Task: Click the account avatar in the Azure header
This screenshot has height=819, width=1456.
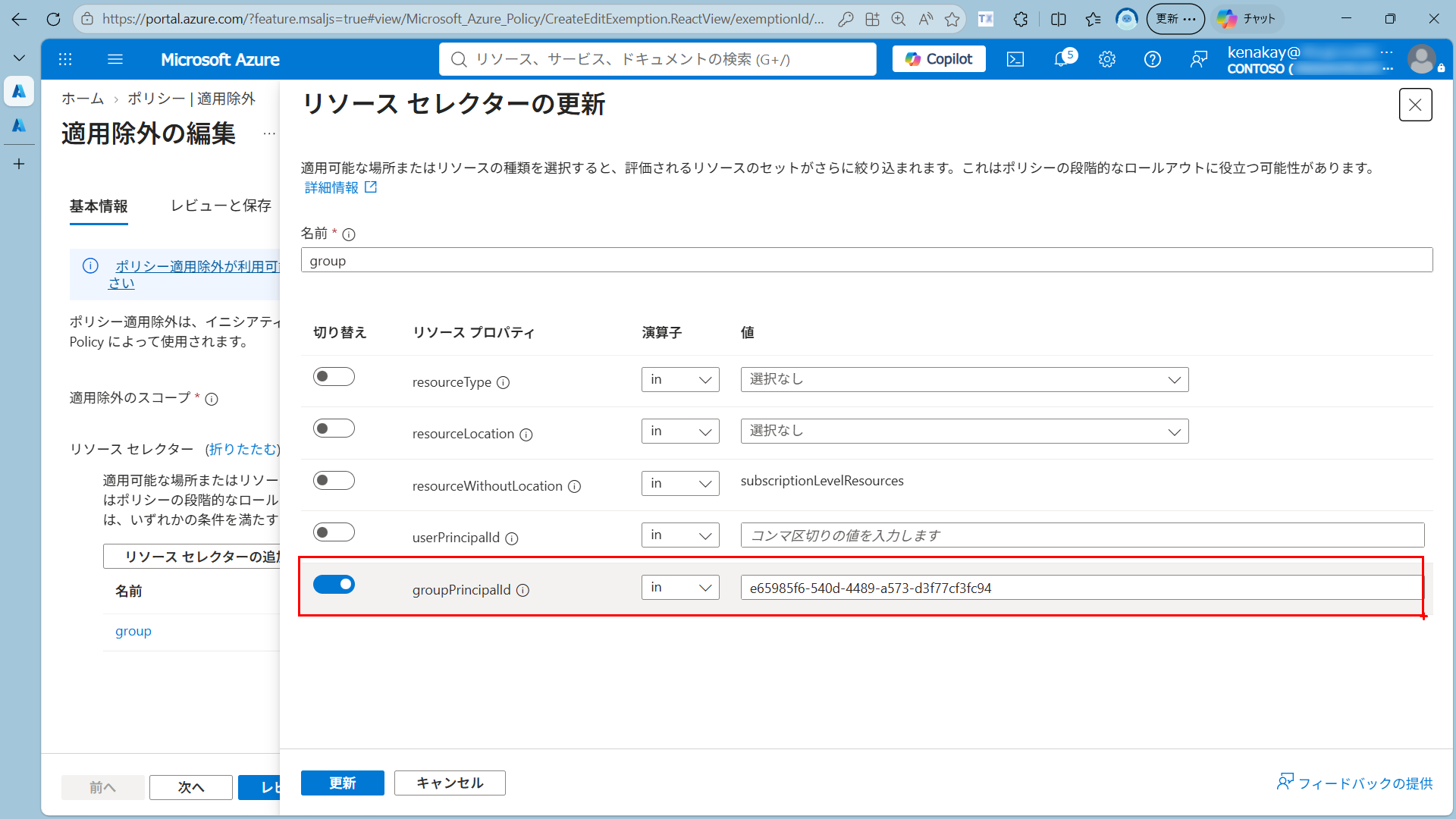Action: point(1421,59)
